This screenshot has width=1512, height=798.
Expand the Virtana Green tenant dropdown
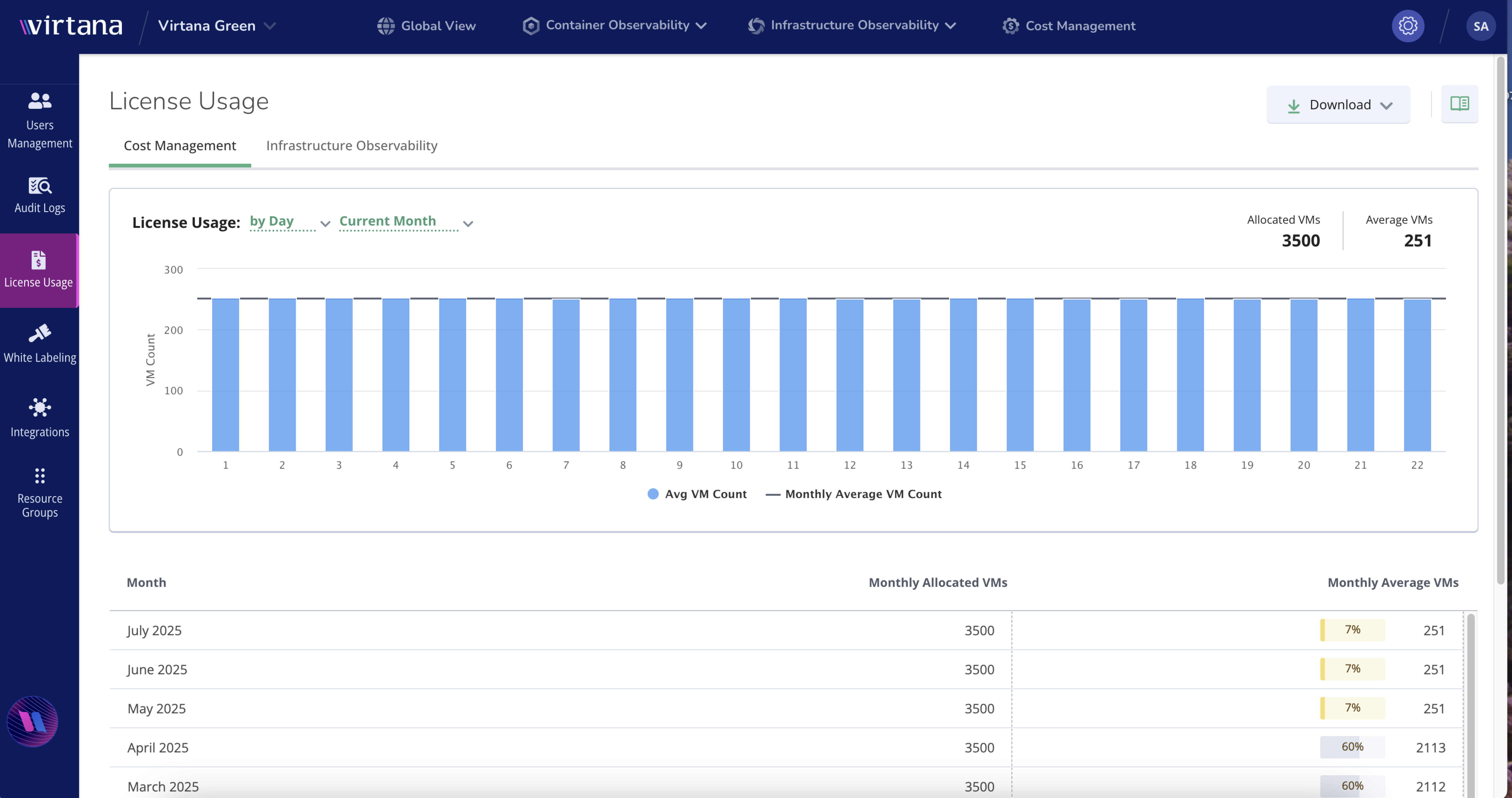point(217,26)
